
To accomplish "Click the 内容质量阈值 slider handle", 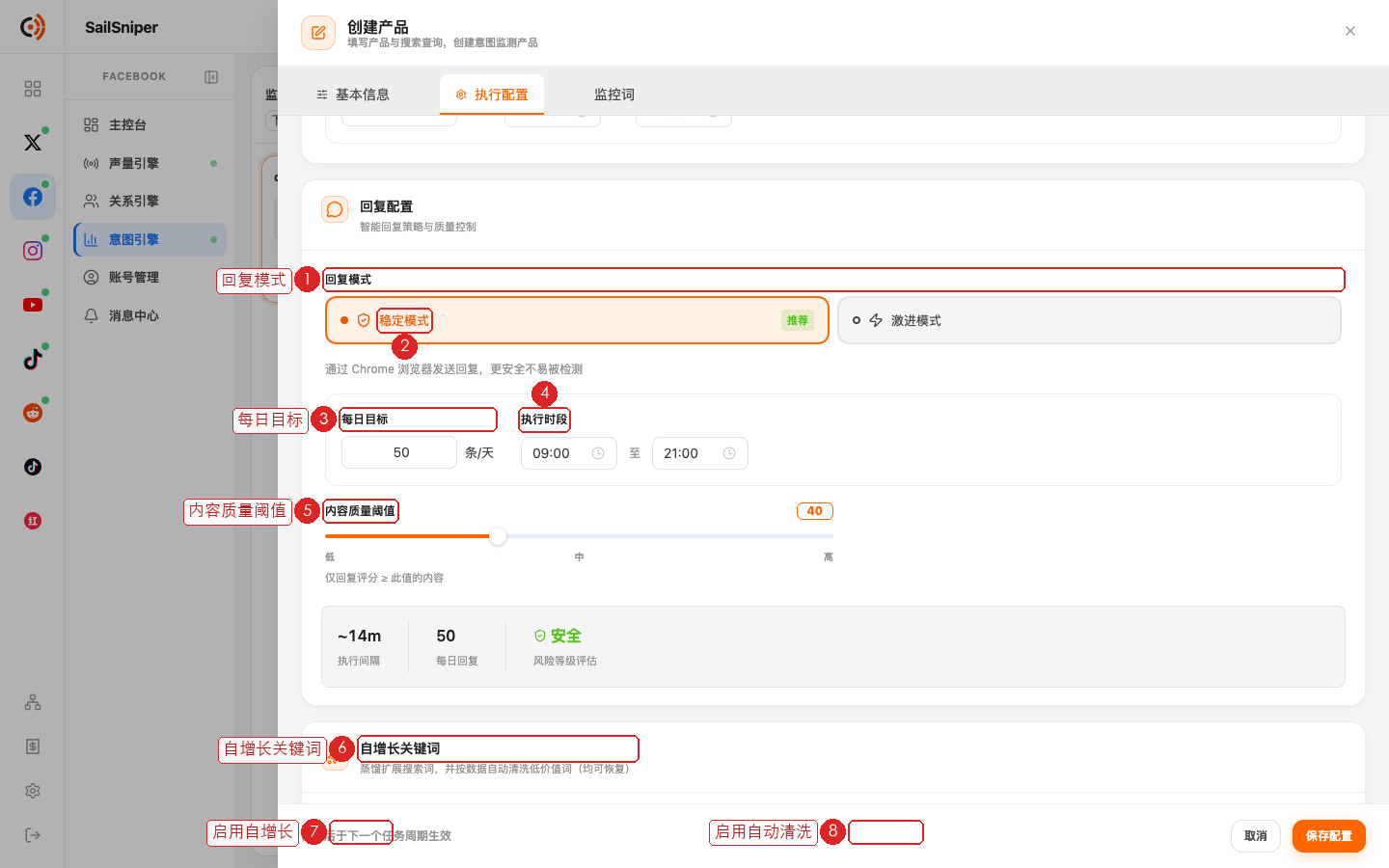I will pyautogui.click(x=498, y=536).
